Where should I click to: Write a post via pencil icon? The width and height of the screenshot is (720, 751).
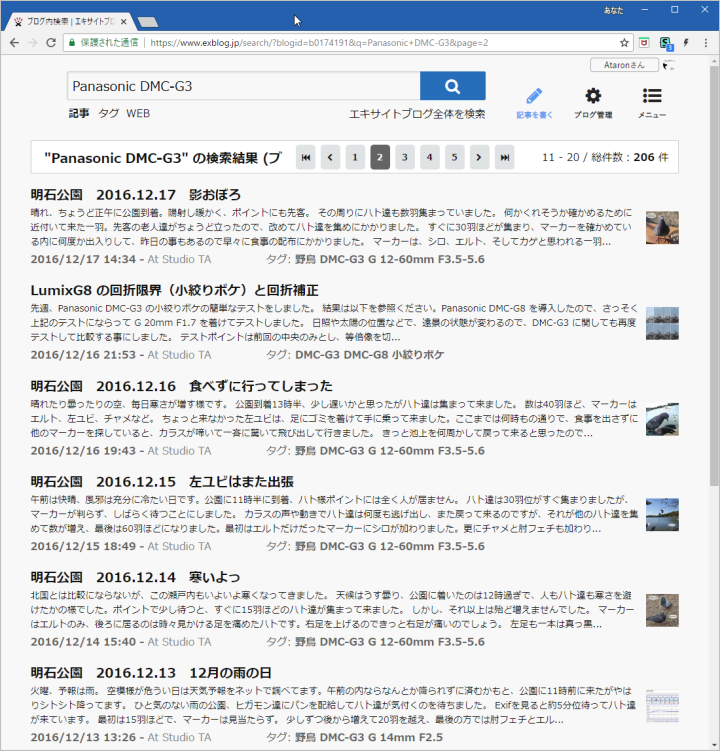pos(534,102)
